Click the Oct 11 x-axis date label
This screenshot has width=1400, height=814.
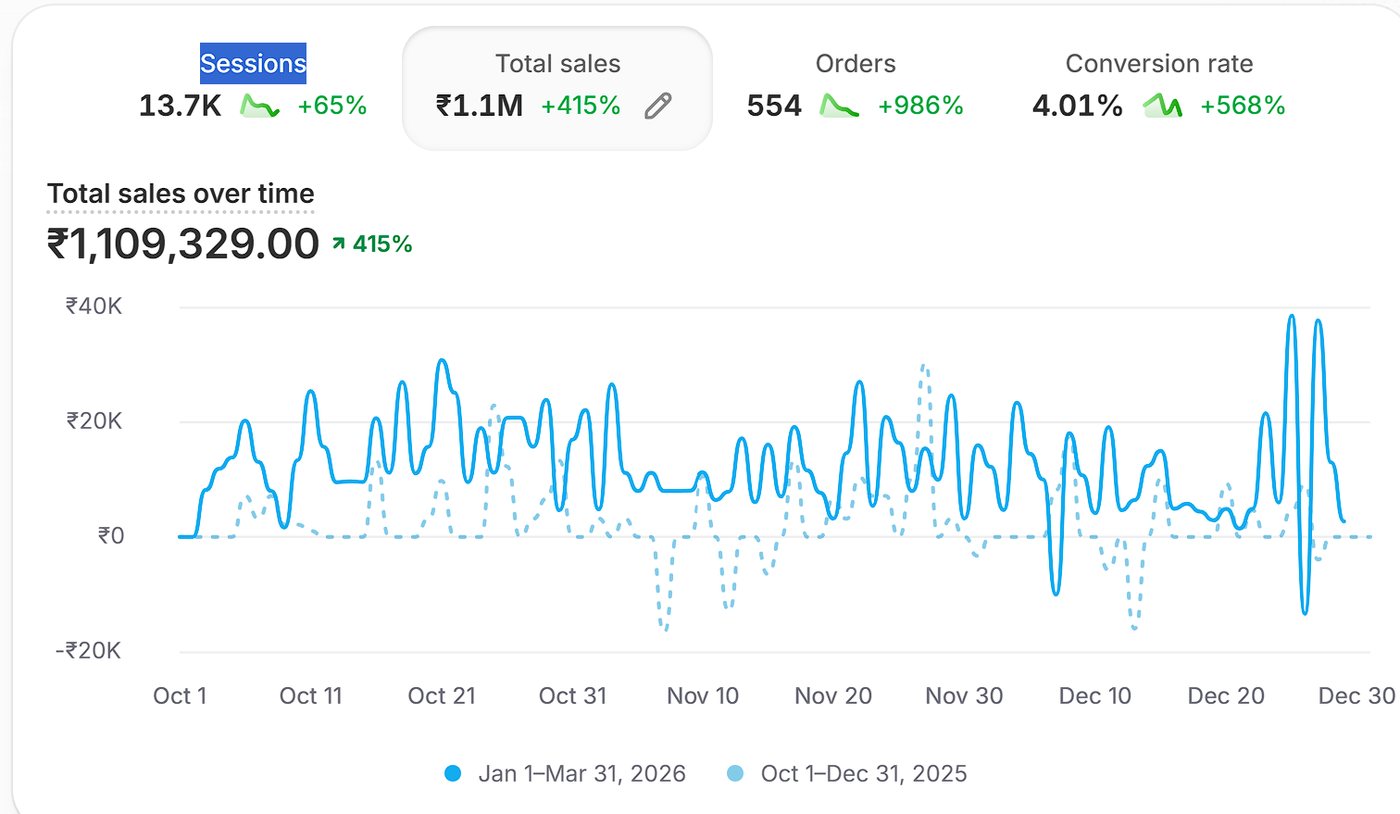click(x=311, y=696)
